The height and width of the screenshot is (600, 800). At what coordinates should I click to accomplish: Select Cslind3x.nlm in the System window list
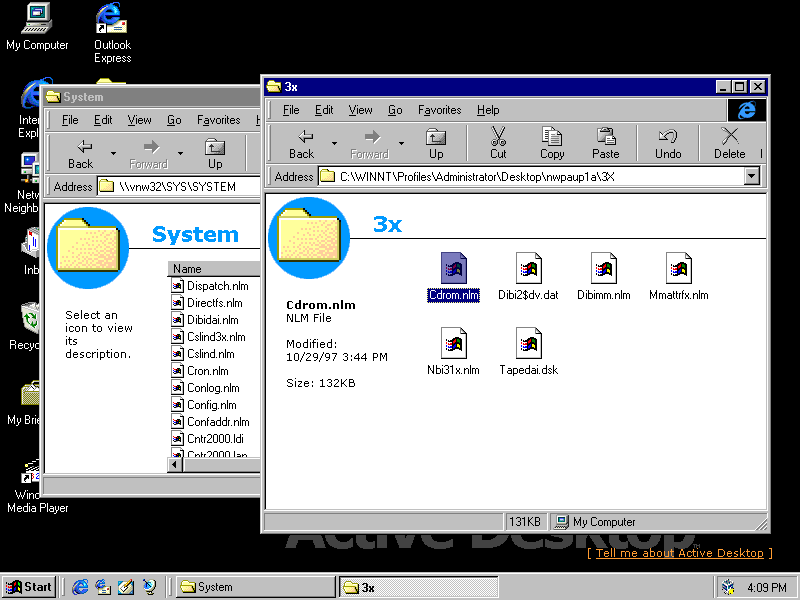[x=208, y=337]
